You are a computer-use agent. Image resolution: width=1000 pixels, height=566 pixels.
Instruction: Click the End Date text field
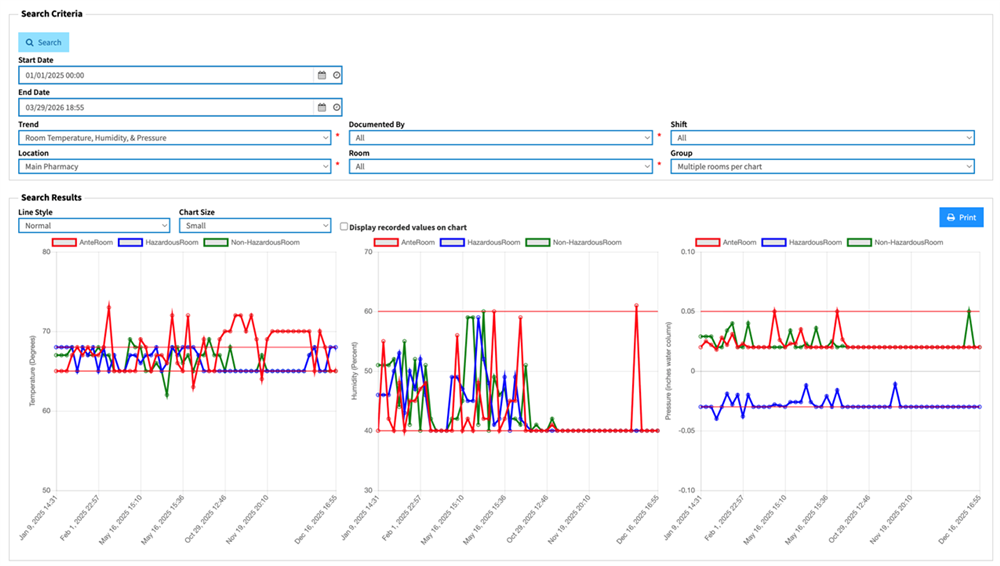coord(165,107)
